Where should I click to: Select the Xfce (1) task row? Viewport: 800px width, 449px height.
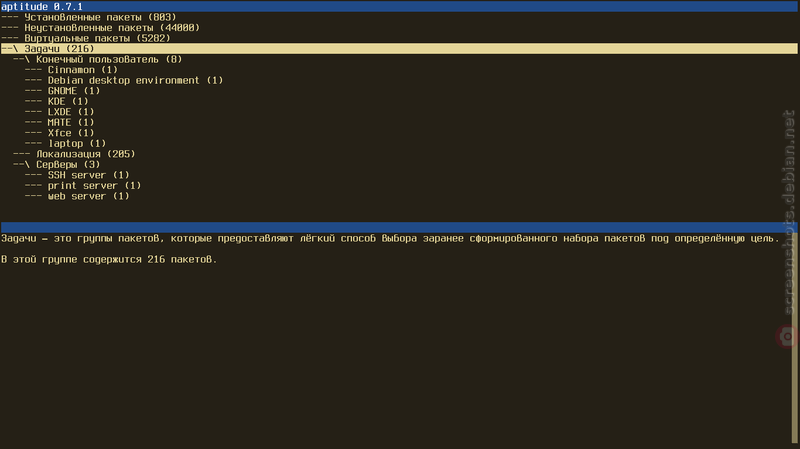pos(60,133)
